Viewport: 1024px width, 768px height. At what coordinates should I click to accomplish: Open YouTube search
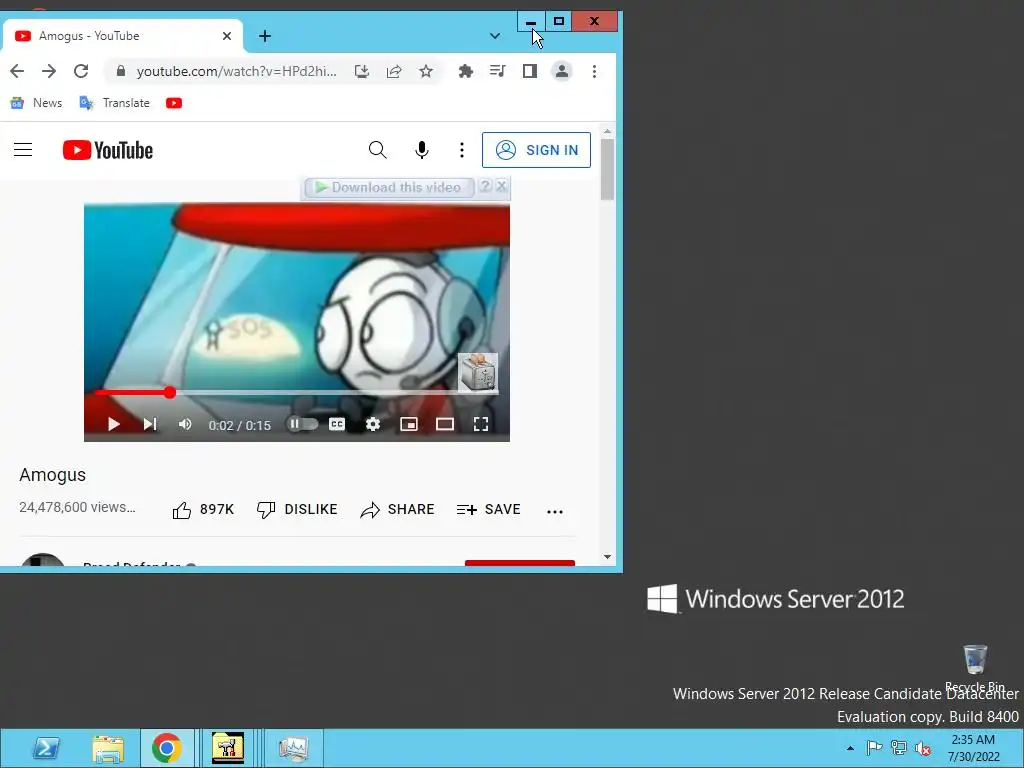pyautogui.click(x=377, y=150)
